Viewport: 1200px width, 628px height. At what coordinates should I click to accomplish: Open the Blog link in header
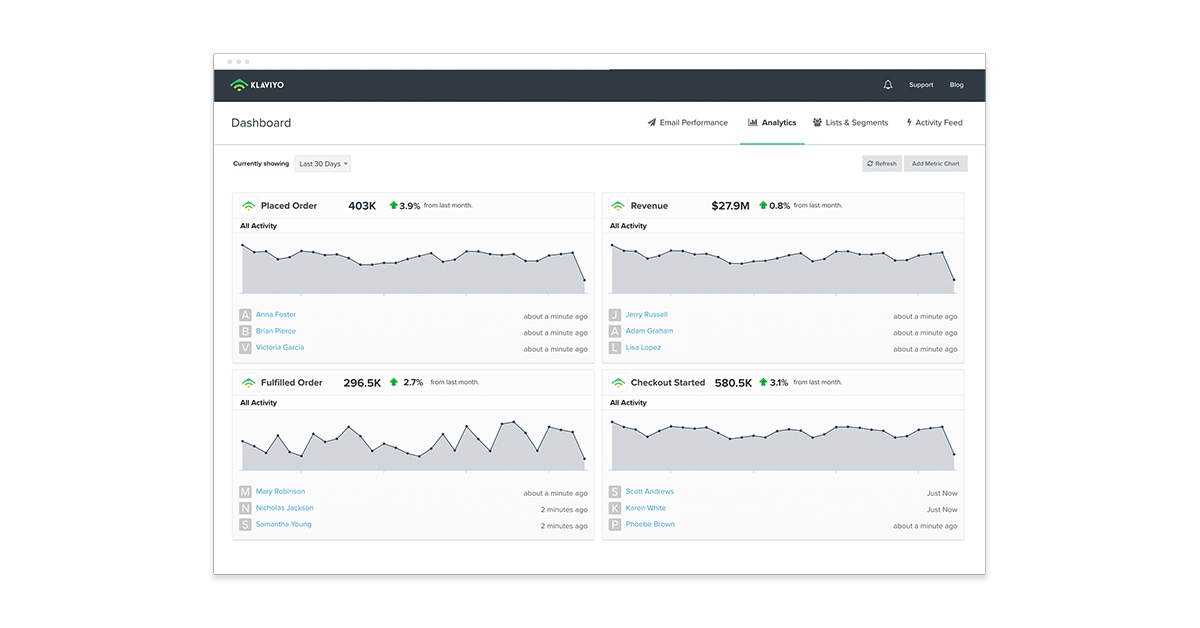(957, 85)
